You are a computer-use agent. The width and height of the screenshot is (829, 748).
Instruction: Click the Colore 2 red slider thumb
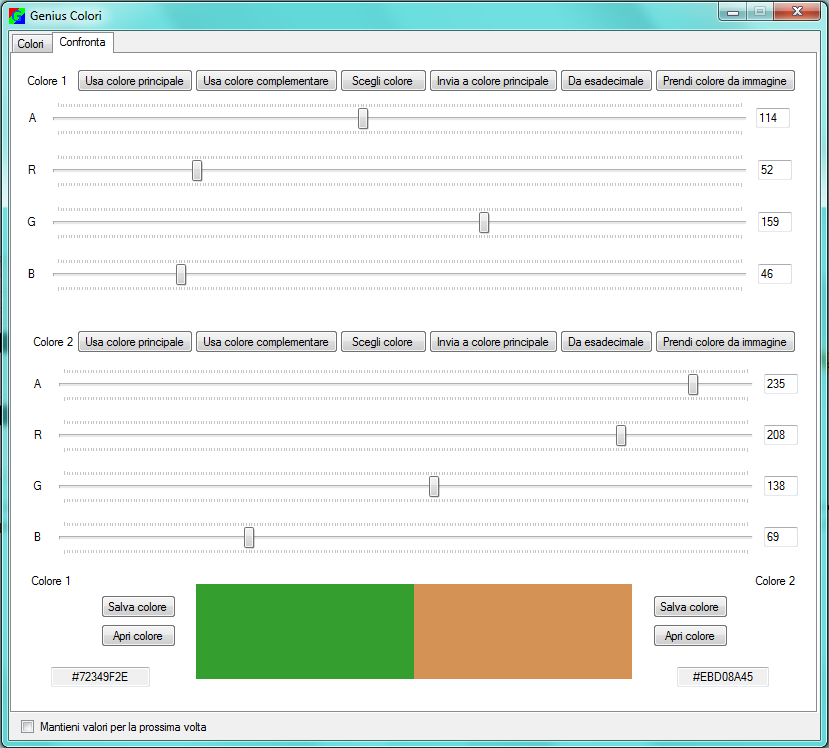point(621,435)
